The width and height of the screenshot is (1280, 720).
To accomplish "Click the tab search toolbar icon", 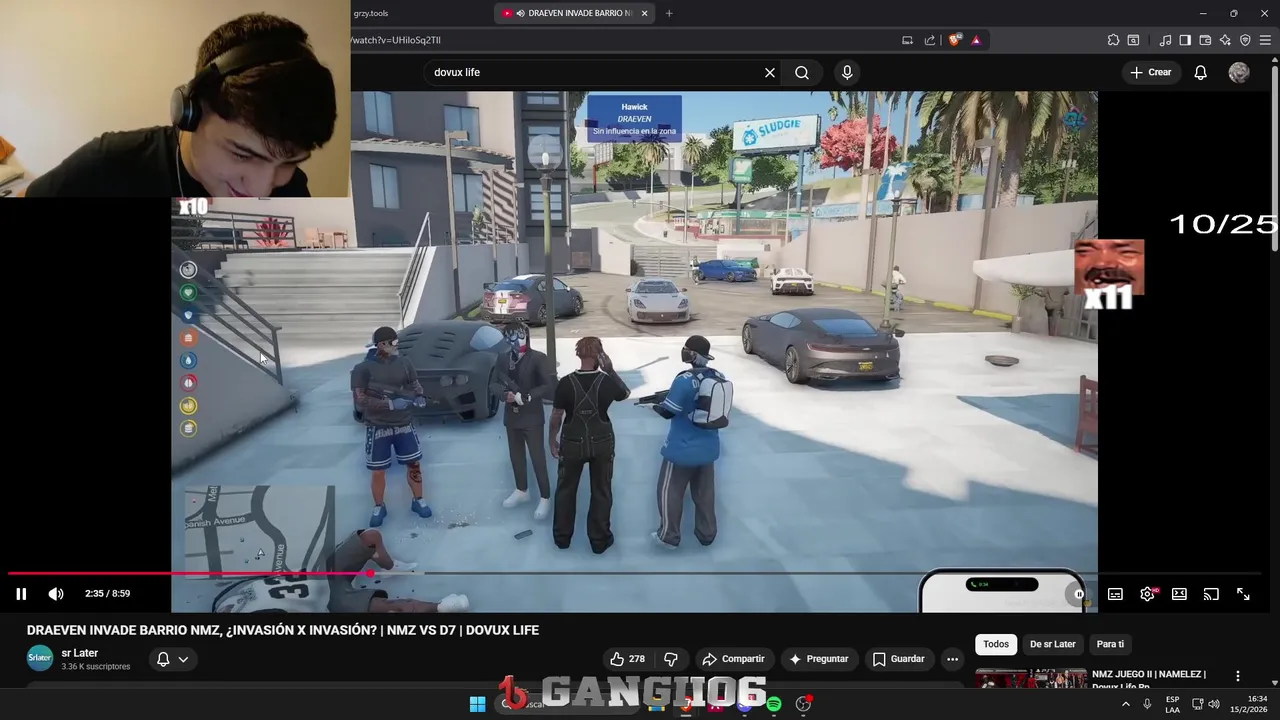I will [1133, 40].
